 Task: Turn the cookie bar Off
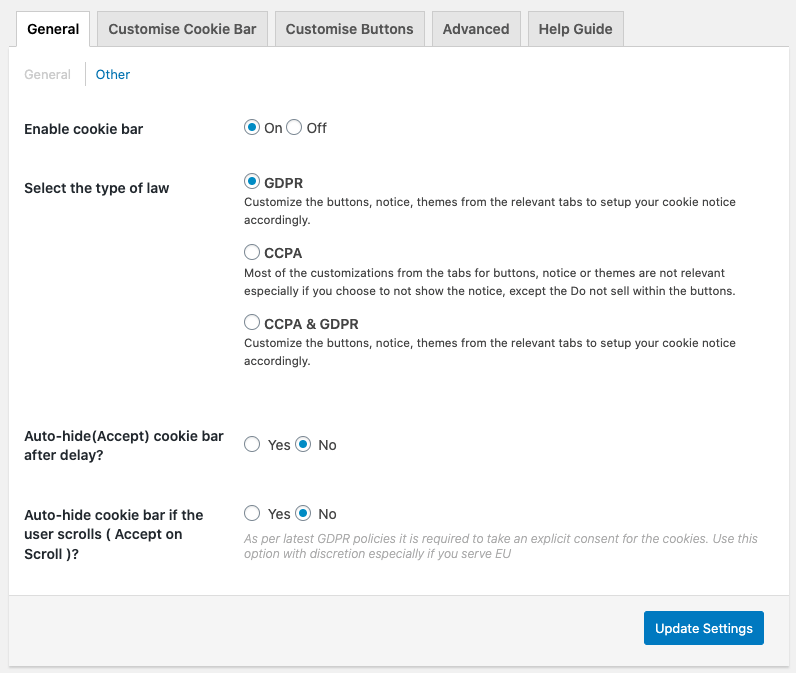294,127
